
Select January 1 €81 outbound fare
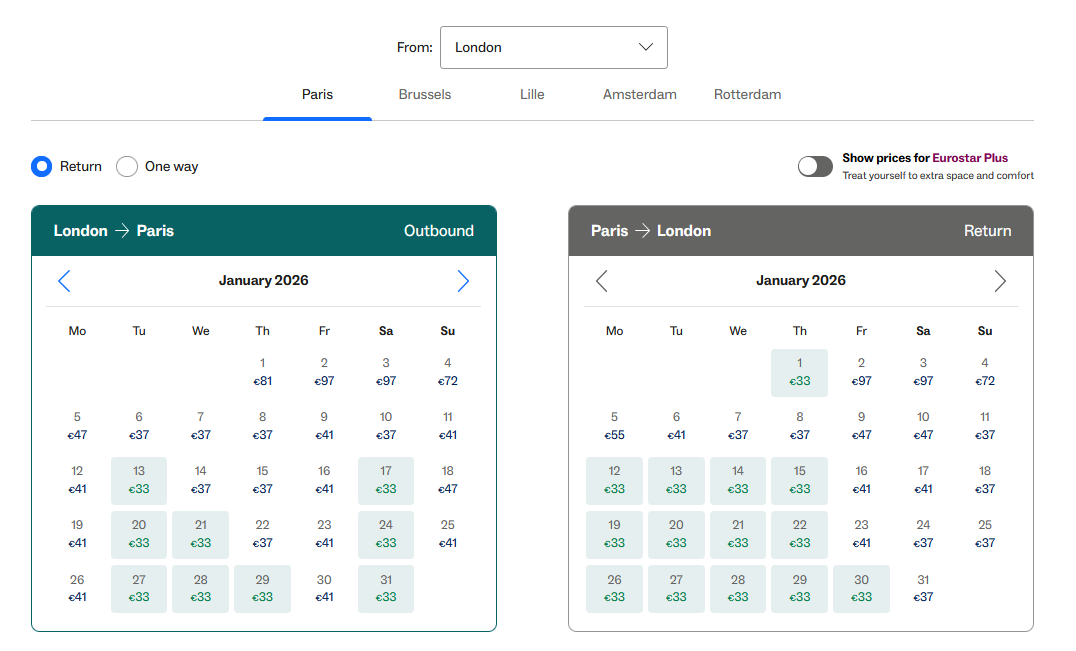click(262, 371)
